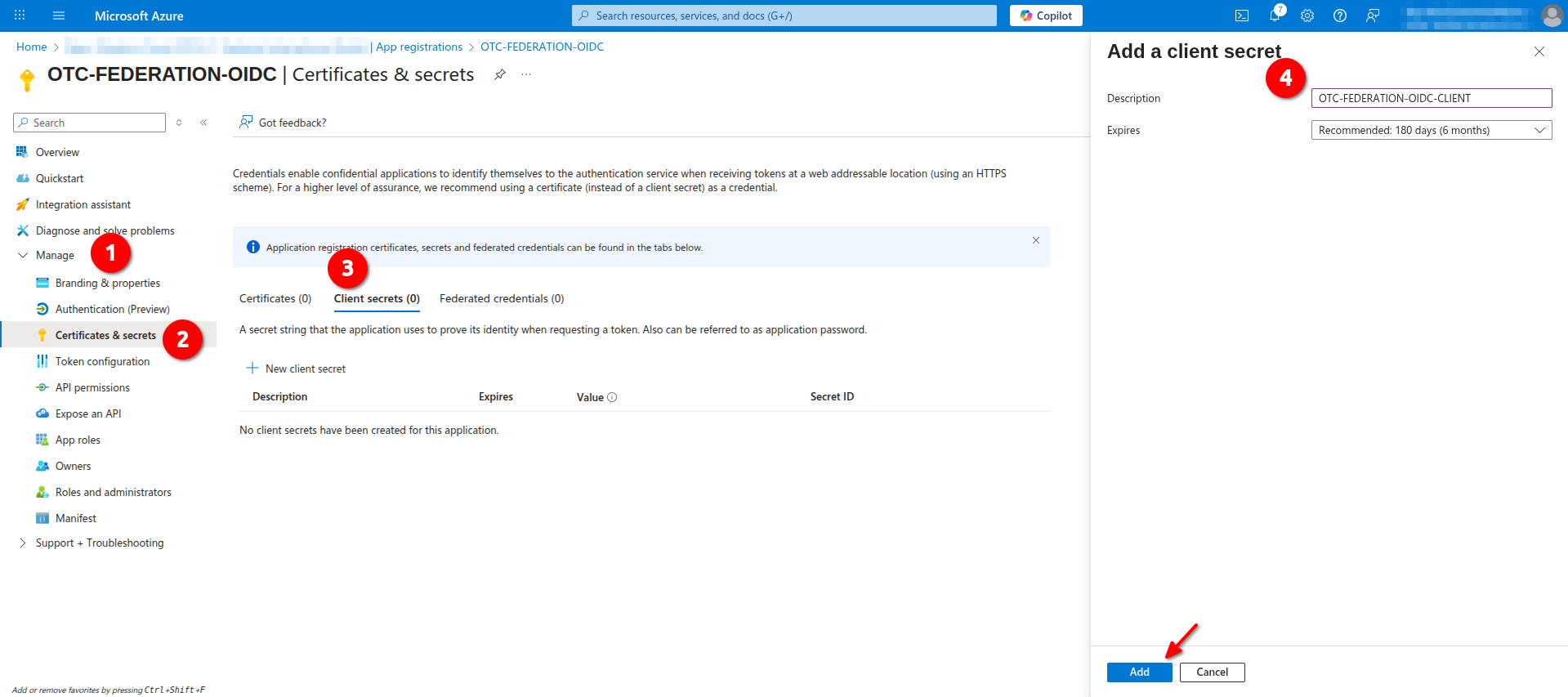The width and height of the screenshot is (1568, 697).
Task: Click New client secret
Action: 297,369
